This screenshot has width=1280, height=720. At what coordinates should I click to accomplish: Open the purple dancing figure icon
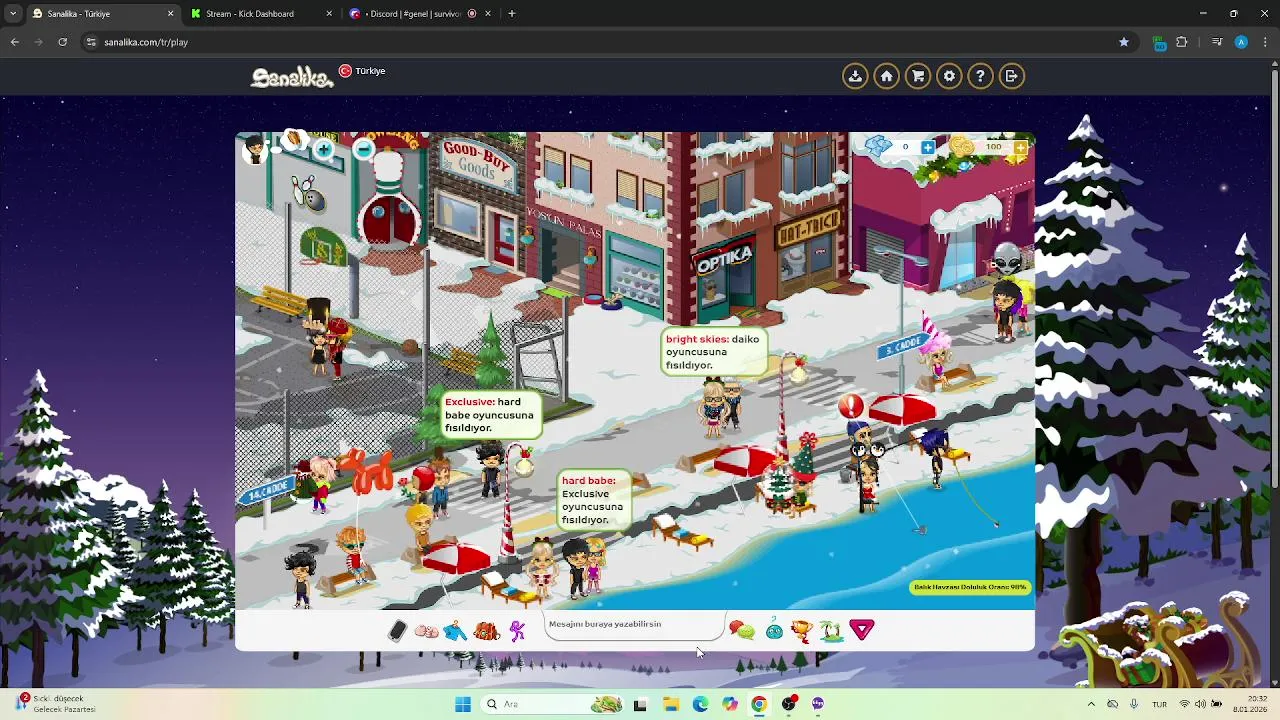click(x=517, y=631)
